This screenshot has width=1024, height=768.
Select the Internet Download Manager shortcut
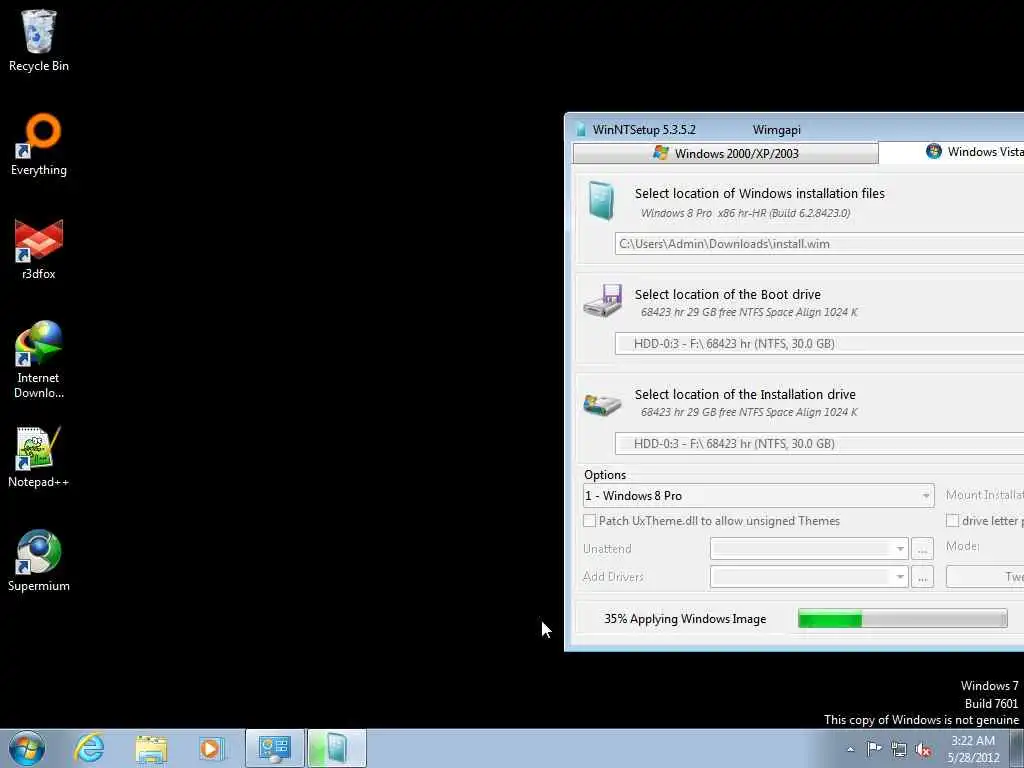coord(39,359)
